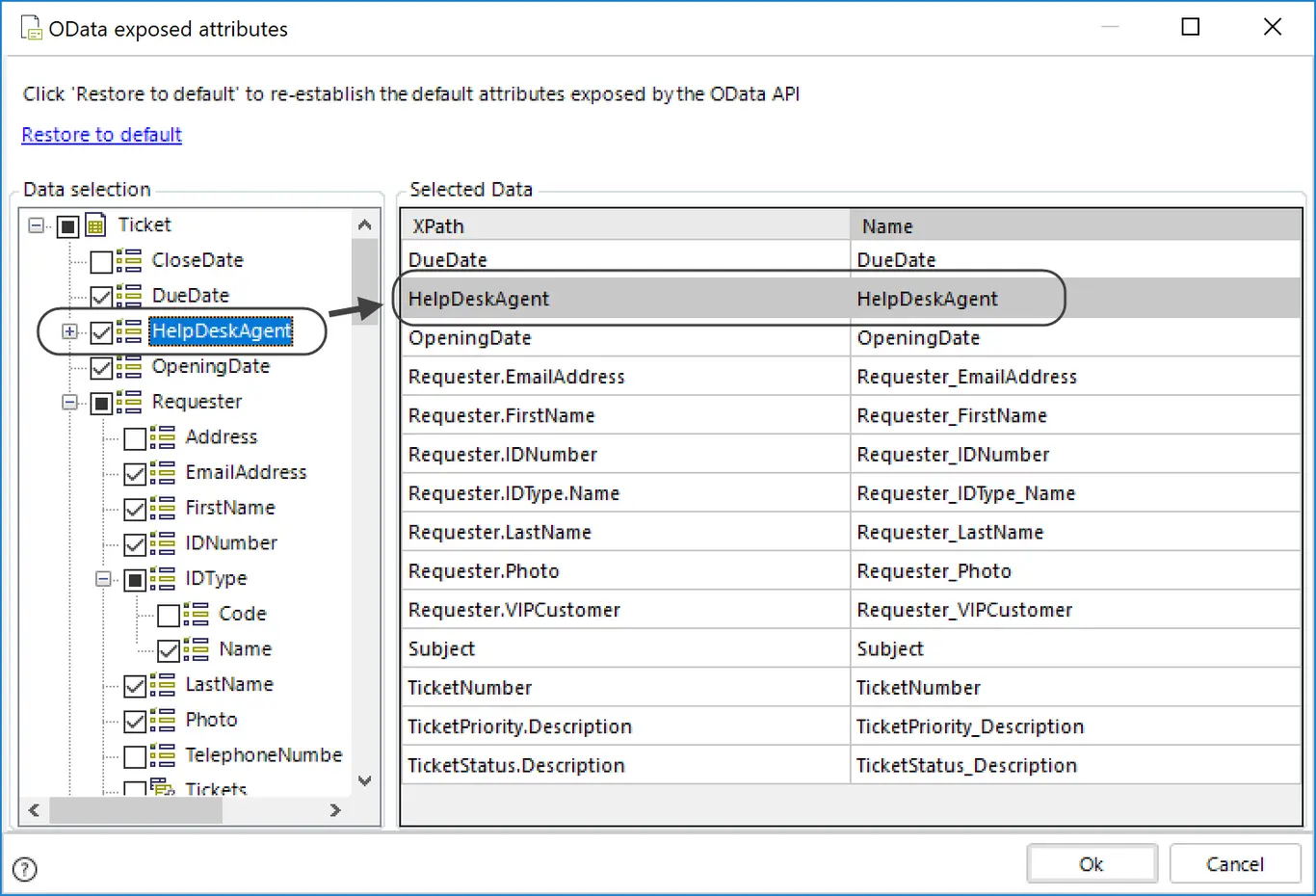Click the attribute icon beside OpeningDate in tree

tap(129, 367)
